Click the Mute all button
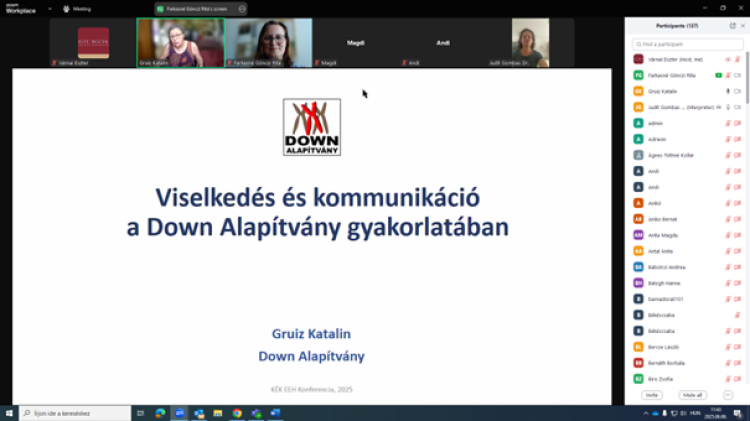Image resolution: width=750 pixels, height=421 pixels. click(692, 395)
